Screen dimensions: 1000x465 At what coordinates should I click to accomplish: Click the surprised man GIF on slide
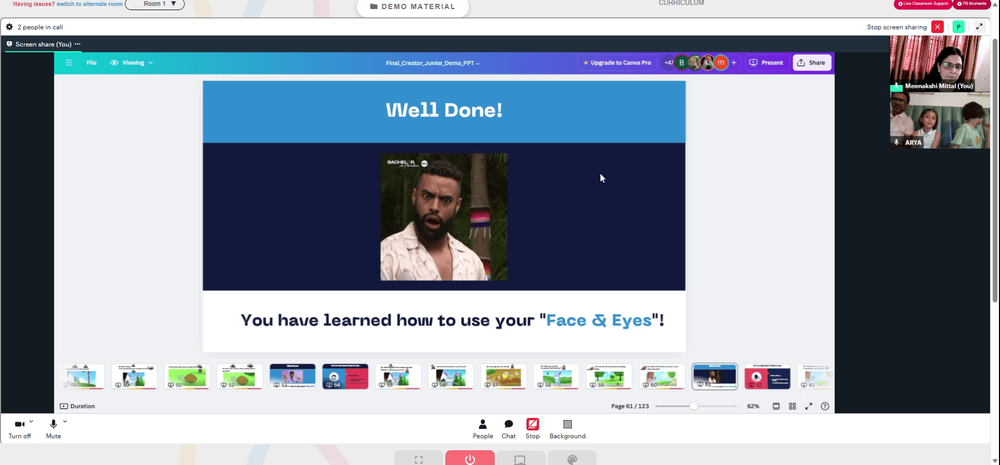[445, 217]
